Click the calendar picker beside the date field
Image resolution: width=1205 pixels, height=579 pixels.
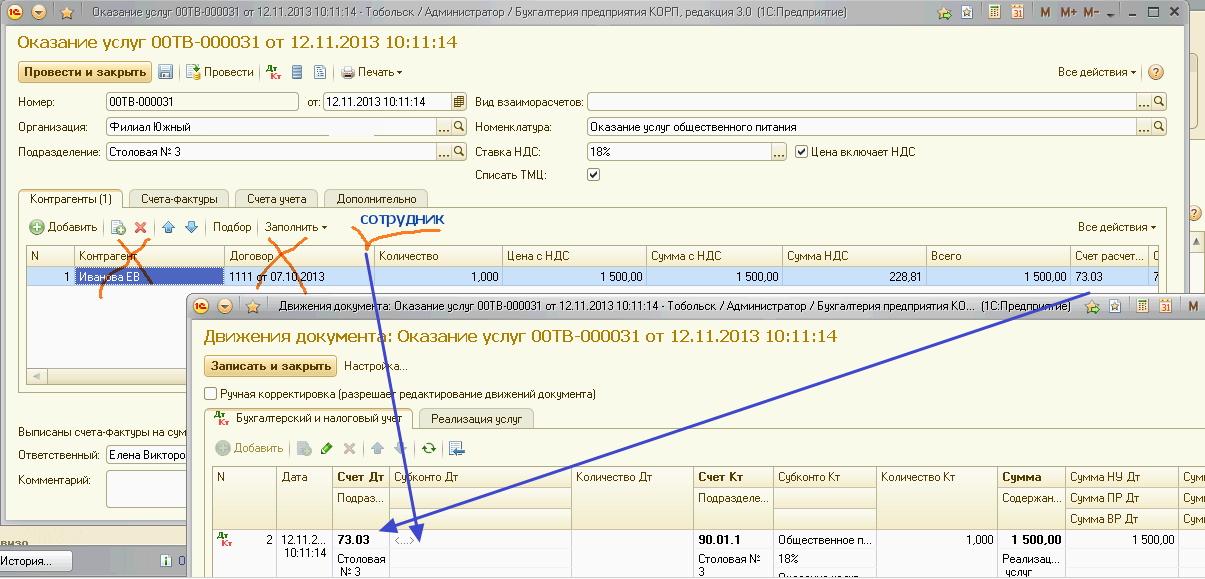coord(459,101)
